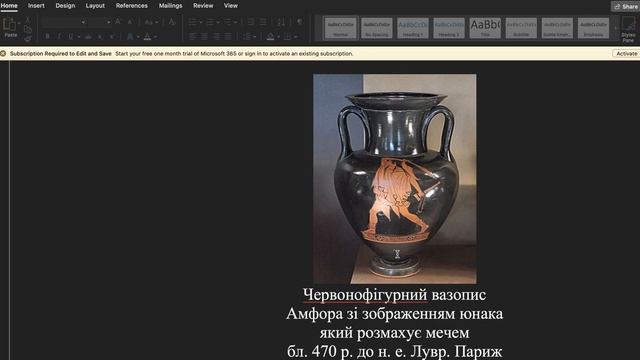Align text to the right
Screen dimensions: 640x360
[x=216, y=37]
